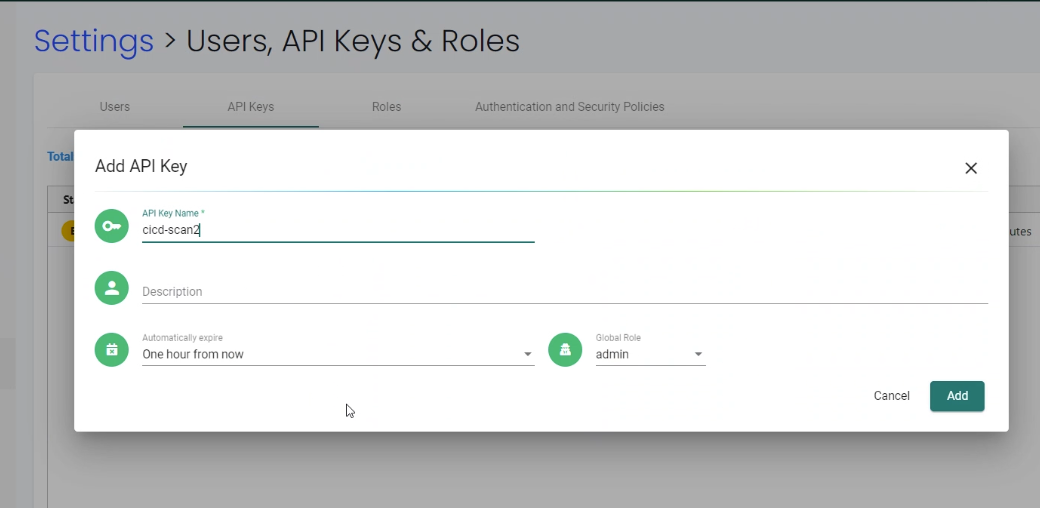Follow the Settings breadcrumb link
This screenshot has height=508, width=1040.
[x=94, y=41]
